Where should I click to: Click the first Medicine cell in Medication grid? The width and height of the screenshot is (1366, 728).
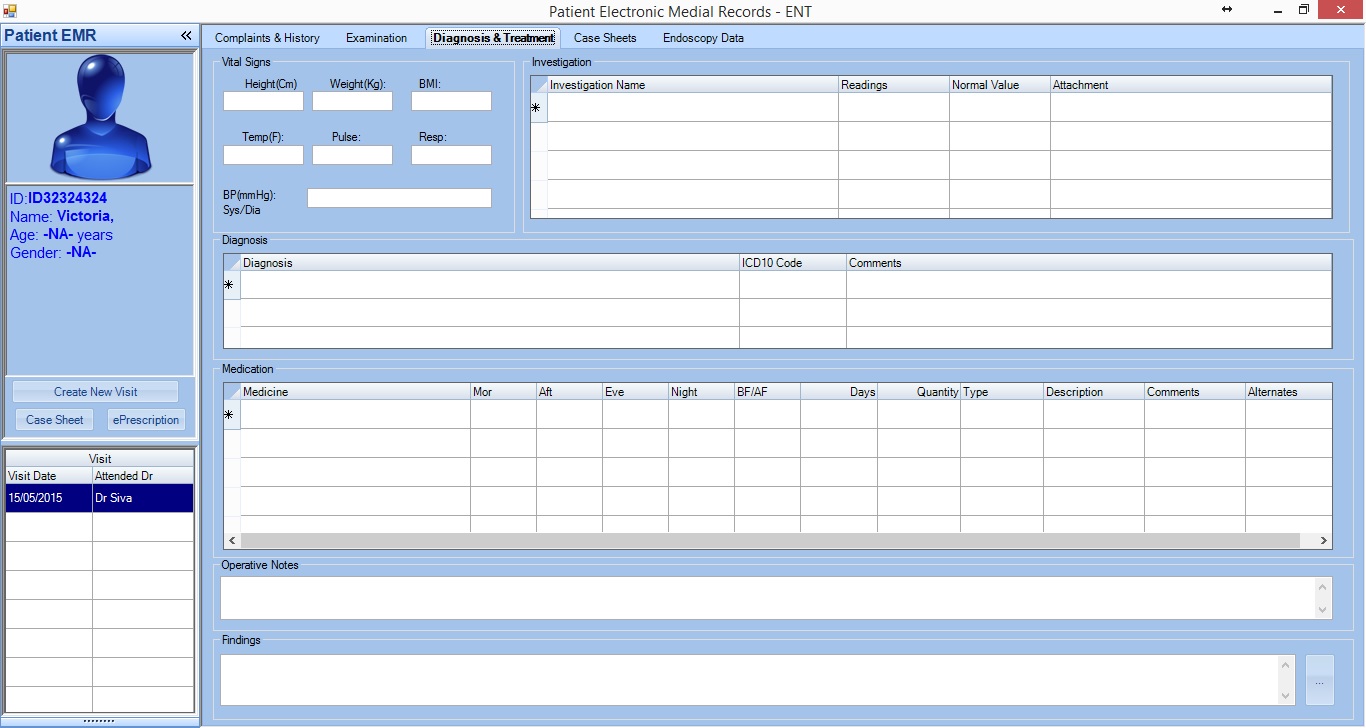tap(355, 415)
